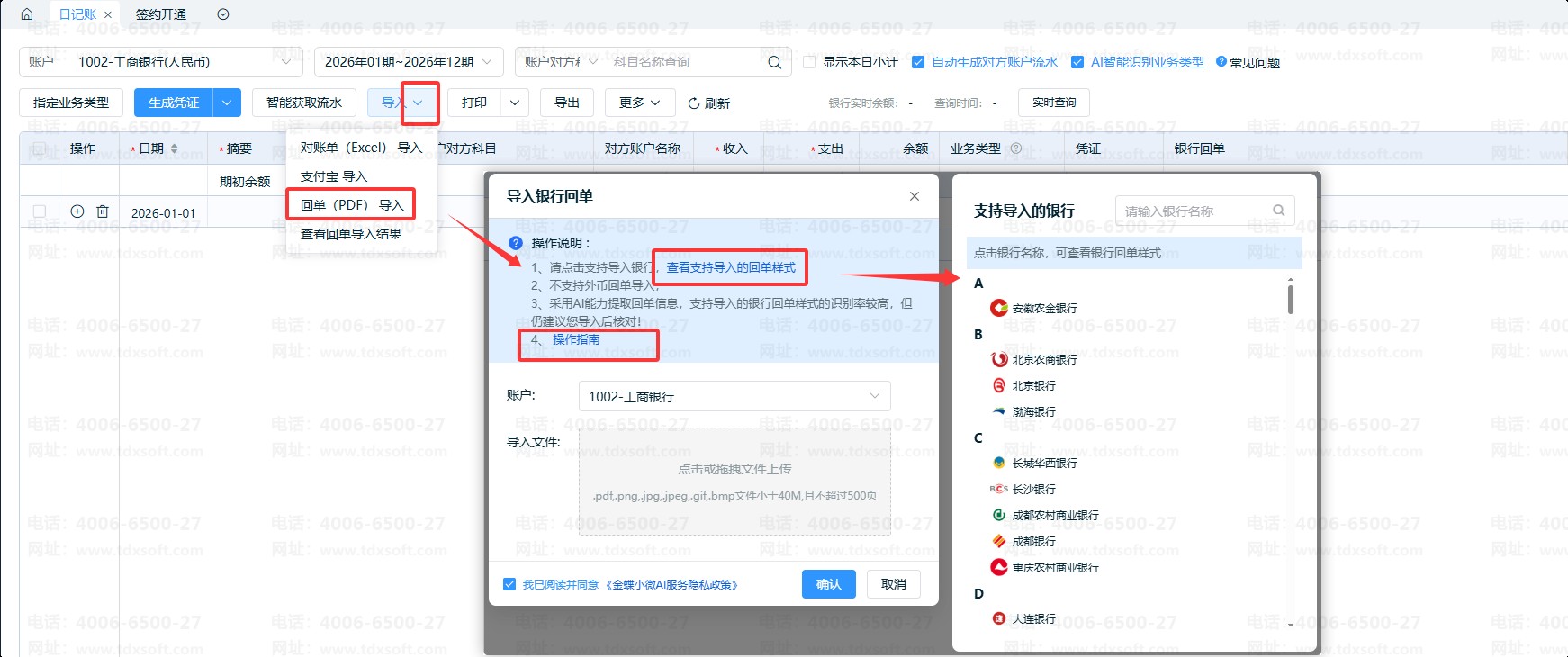The image size is (1568, 657).
Task: Click the help icon beside 业务类型
Action: [1016, 148]
